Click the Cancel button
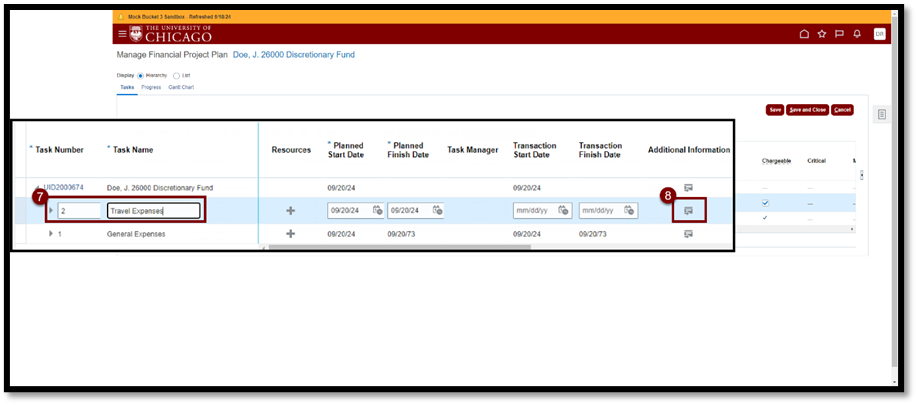 point(843,110)
